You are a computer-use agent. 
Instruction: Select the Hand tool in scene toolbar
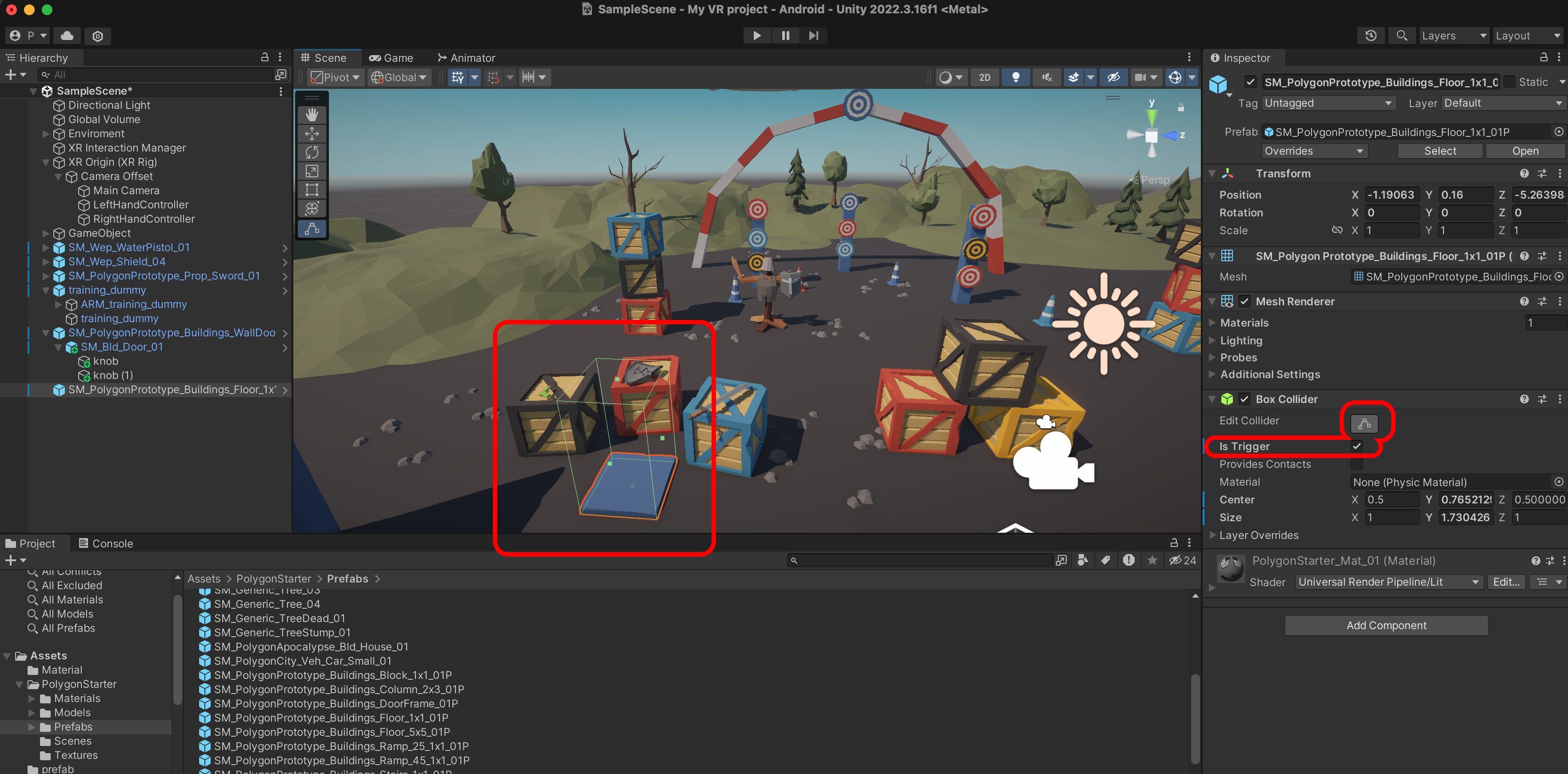[x=312, y=115]
